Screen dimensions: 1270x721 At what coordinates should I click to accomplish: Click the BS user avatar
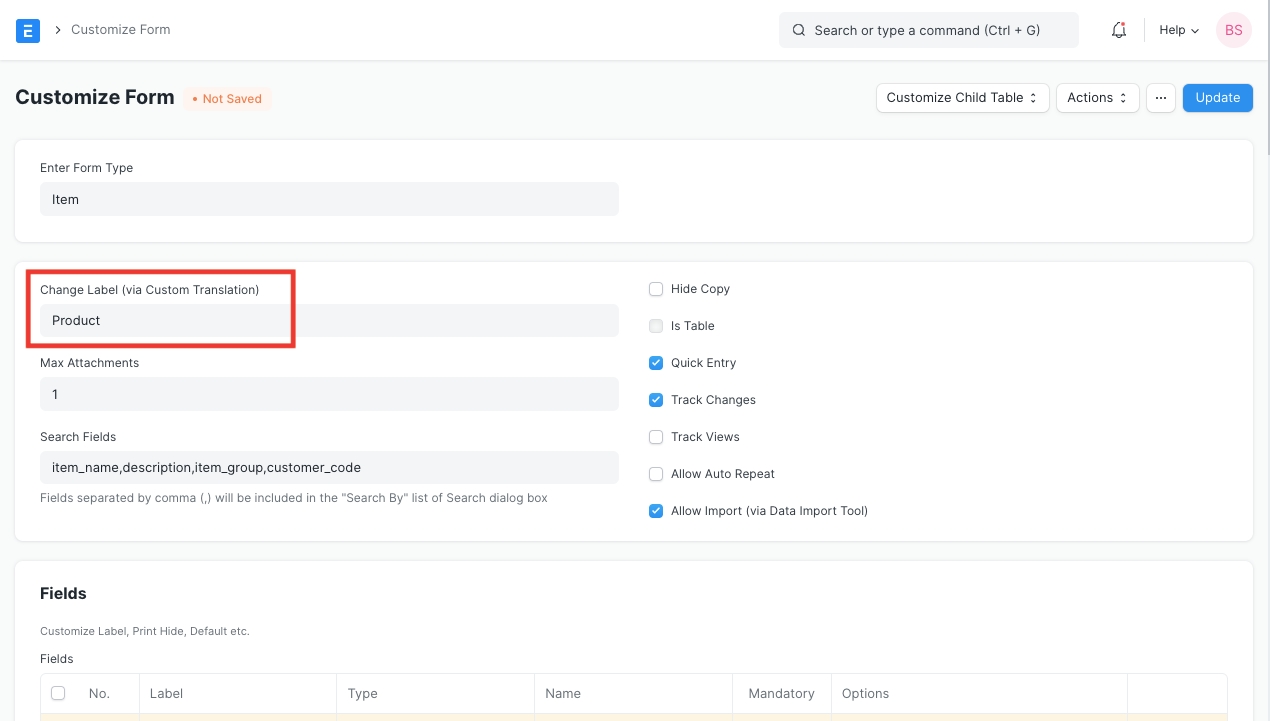coord(1233,30)
